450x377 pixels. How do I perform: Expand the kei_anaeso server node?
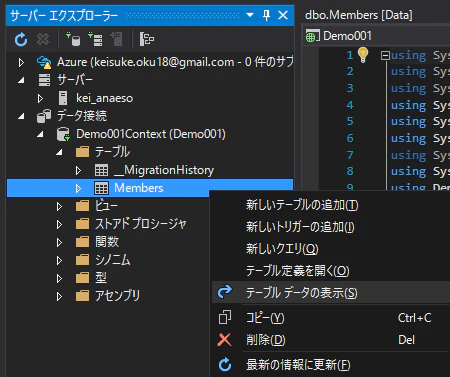click(x=40, y=98)
